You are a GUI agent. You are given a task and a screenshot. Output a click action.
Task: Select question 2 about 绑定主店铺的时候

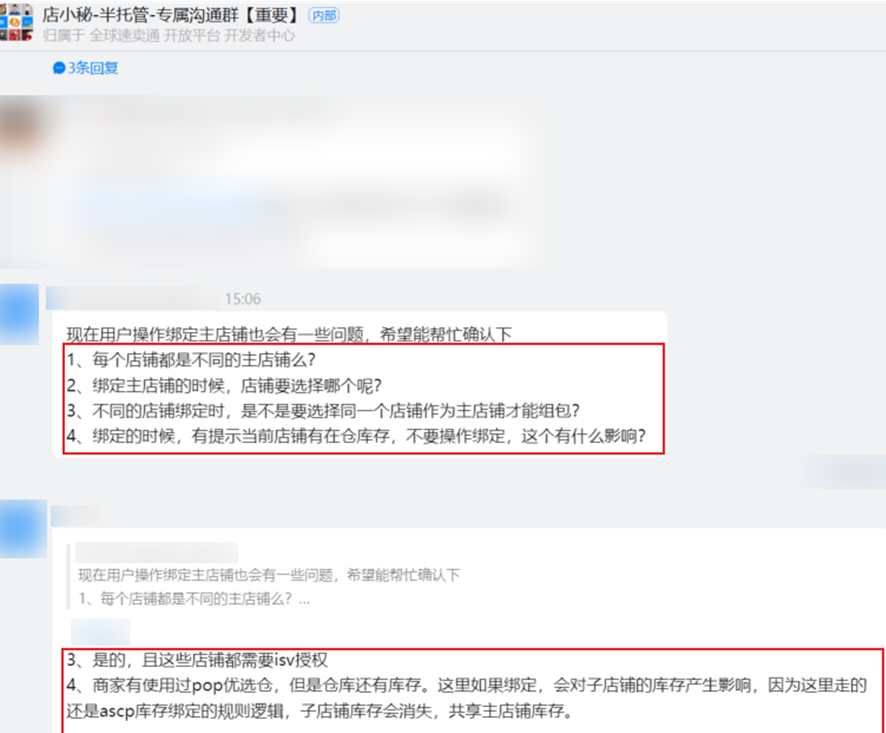pos(224,386)
